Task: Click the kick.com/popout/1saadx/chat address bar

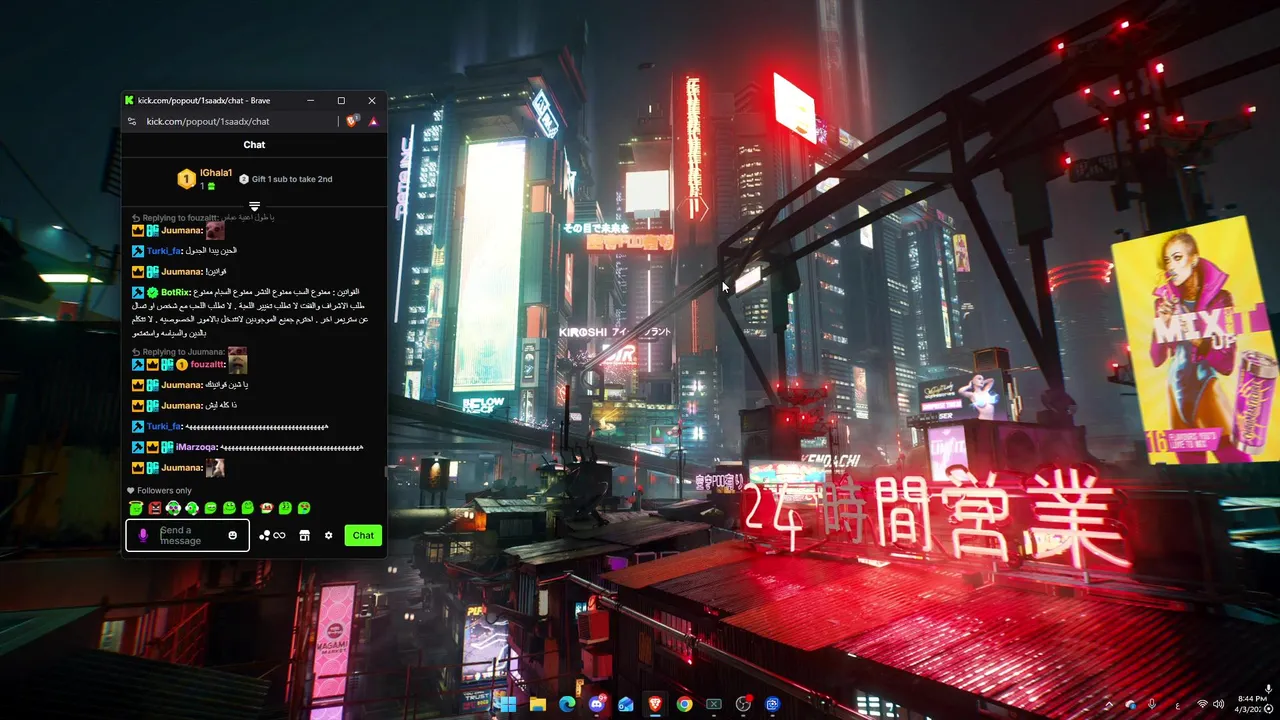Action: [x=208, y=121]
